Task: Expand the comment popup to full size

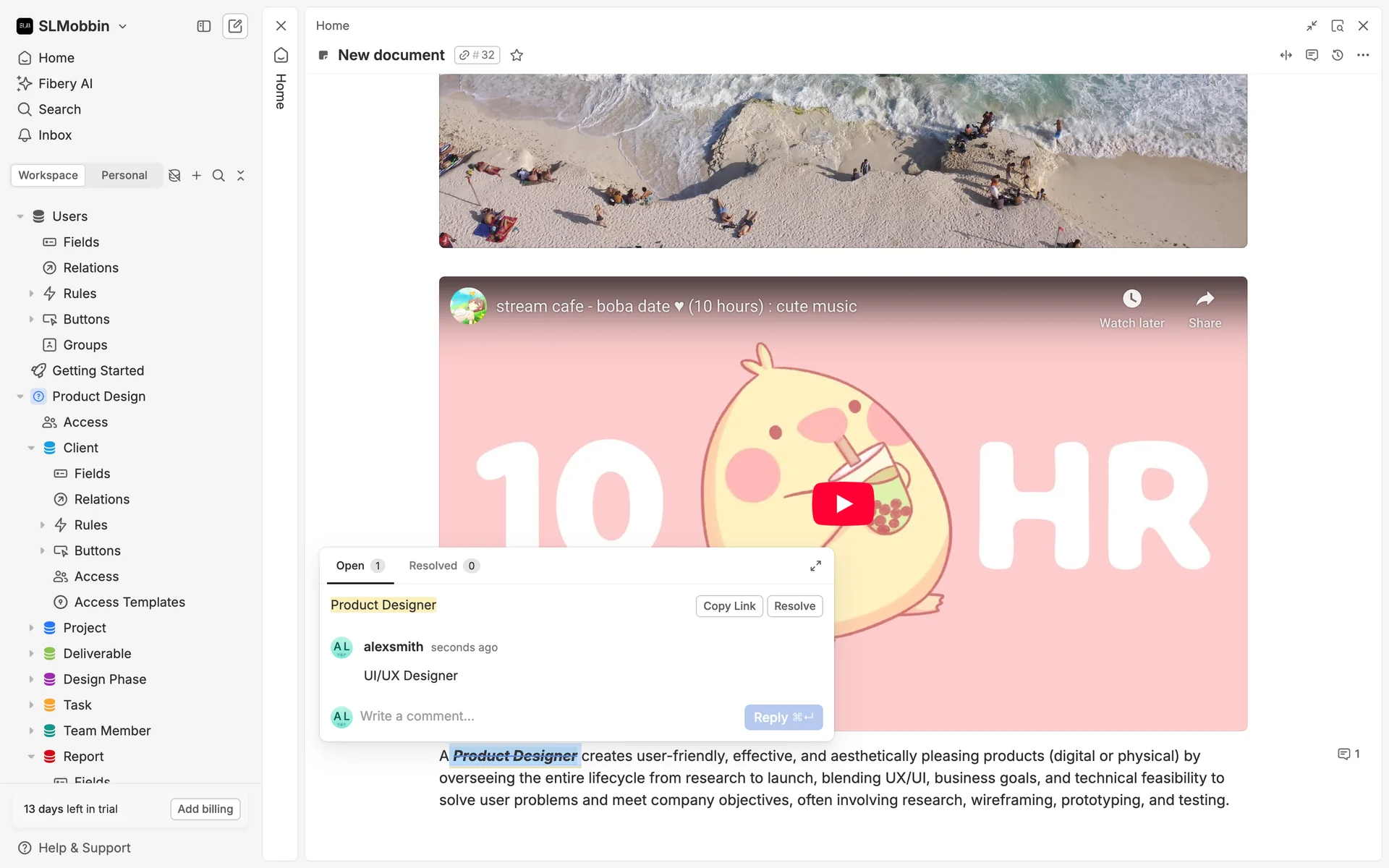Action: [x=815, y=566]
